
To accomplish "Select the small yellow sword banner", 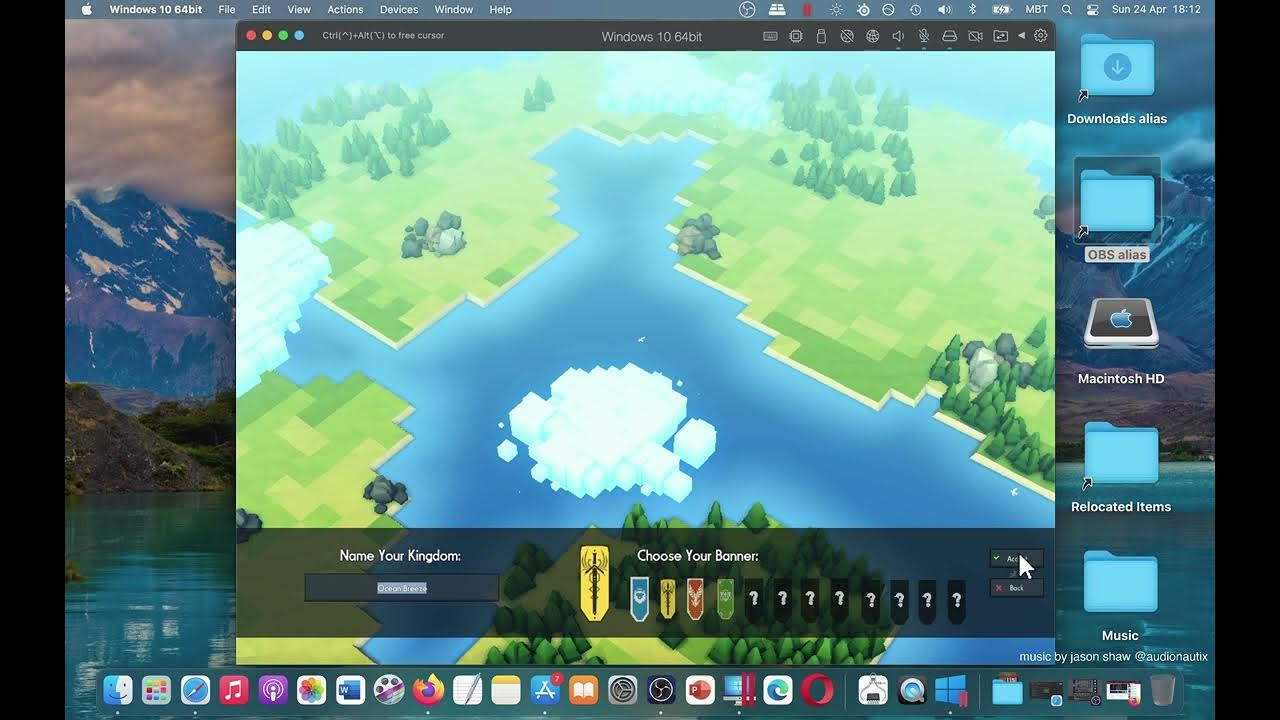I will [x=667, y=598].
